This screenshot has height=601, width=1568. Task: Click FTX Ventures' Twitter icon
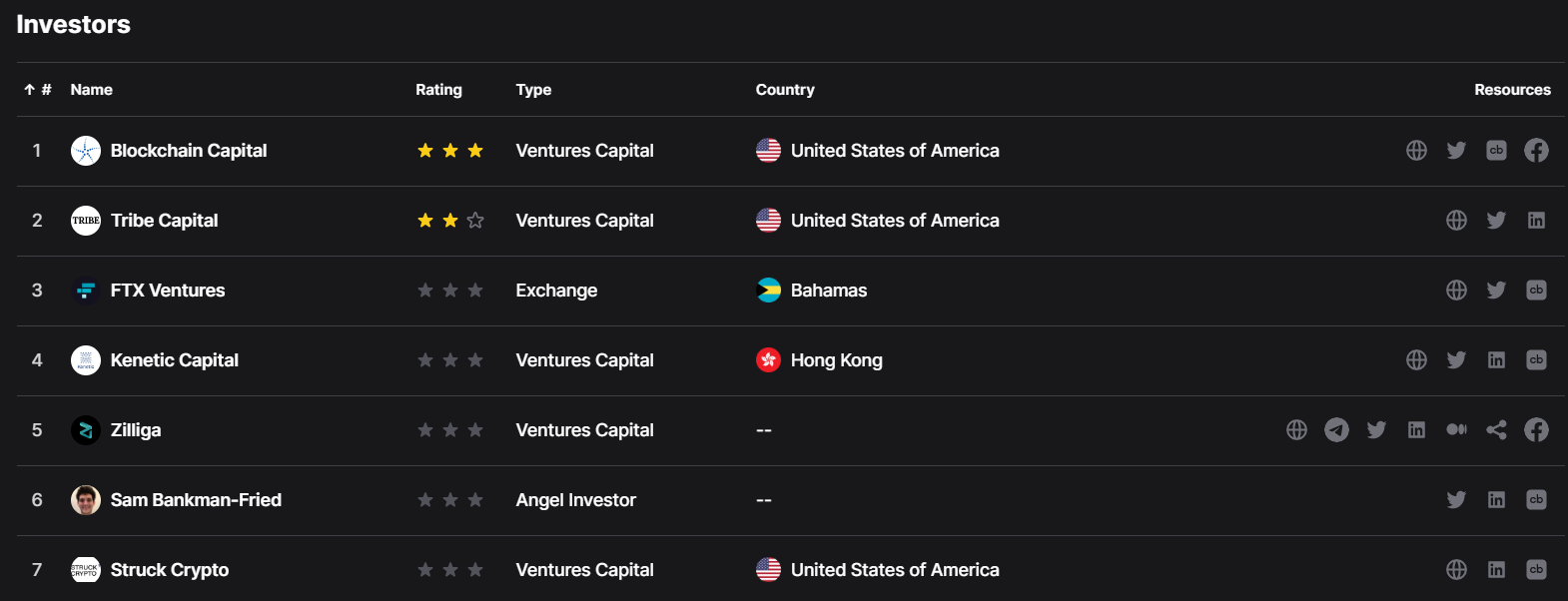click(1496, 291)
